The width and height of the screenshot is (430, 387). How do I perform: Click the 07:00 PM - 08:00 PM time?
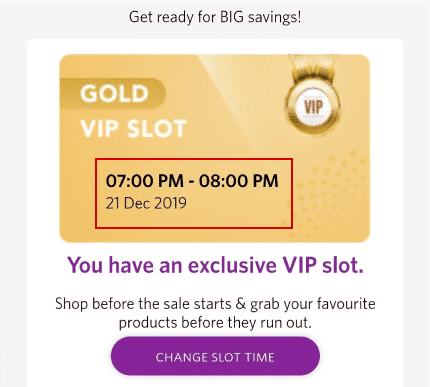point(192,181)
